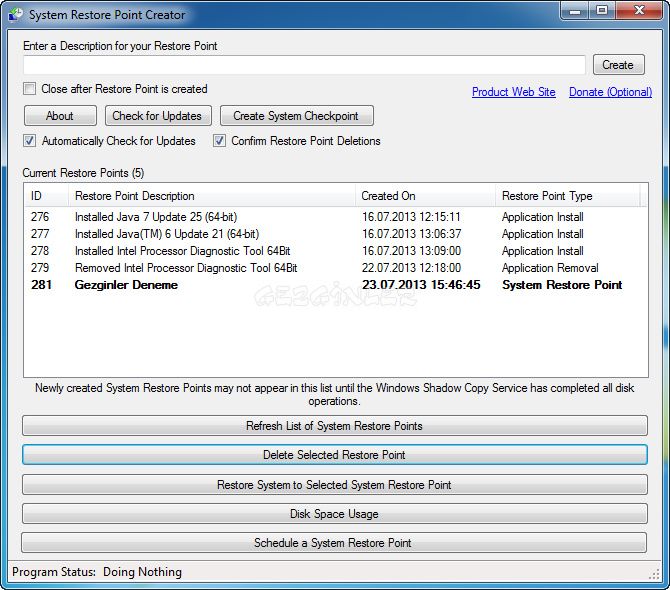Toggle Automatically Check for Updates checkbox
670x590 pixels.
click(29, 141)
